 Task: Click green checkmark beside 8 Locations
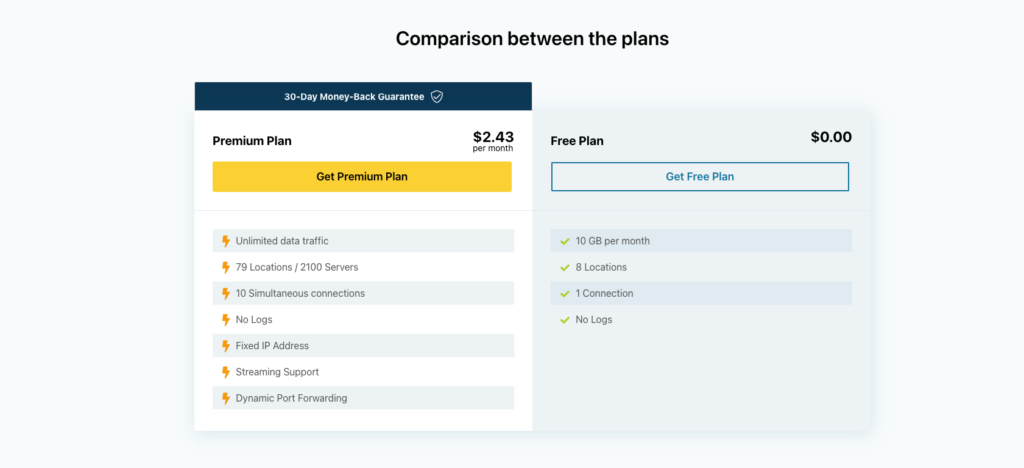click(565, 268)
